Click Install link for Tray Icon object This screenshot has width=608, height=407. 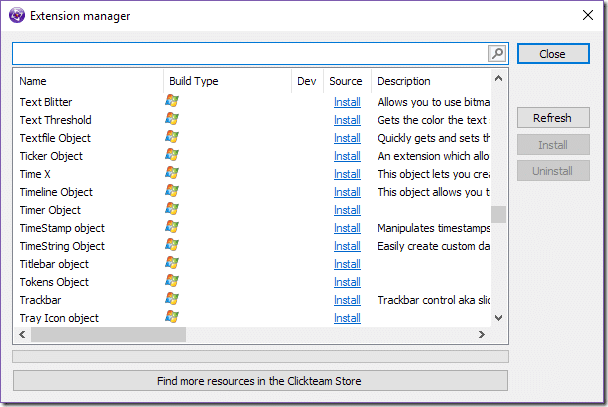tap(347, 318)
